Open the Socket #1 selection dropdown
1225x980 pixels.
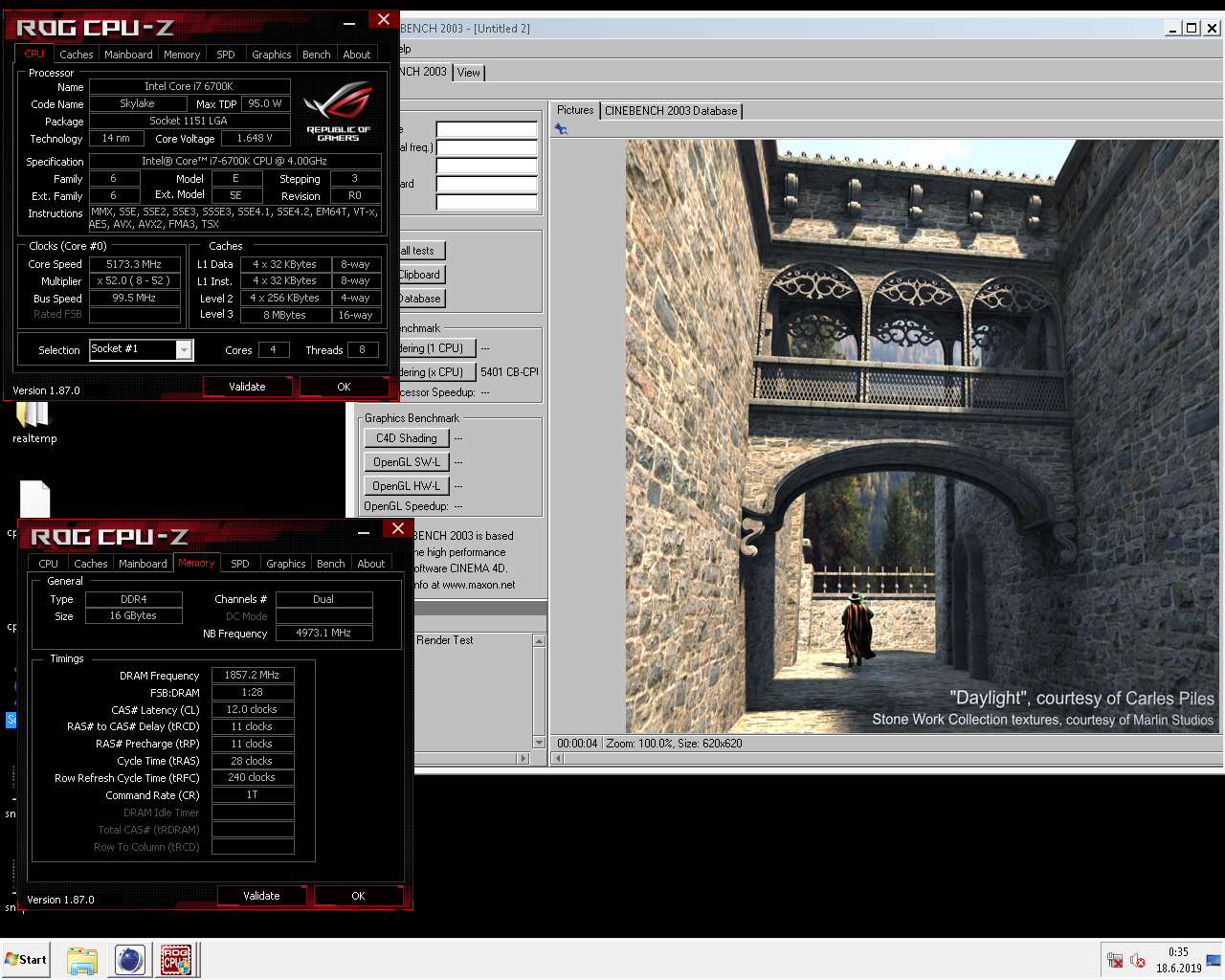[x=184, y=350]
